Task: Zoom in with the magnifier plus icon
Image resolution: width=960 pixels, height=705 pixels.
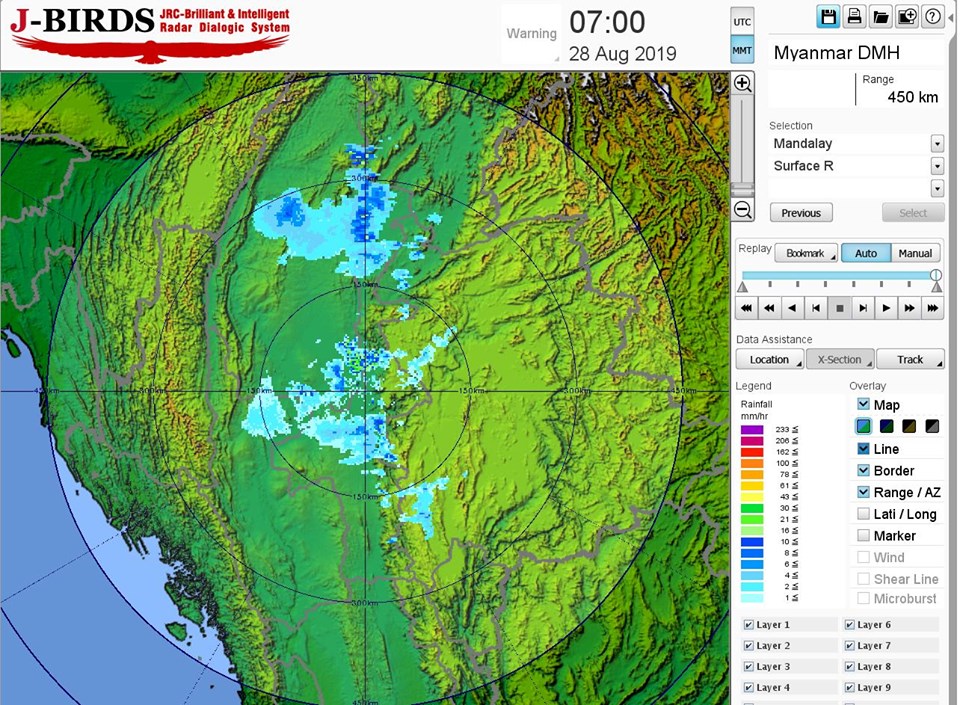Action: pos(743,84)
